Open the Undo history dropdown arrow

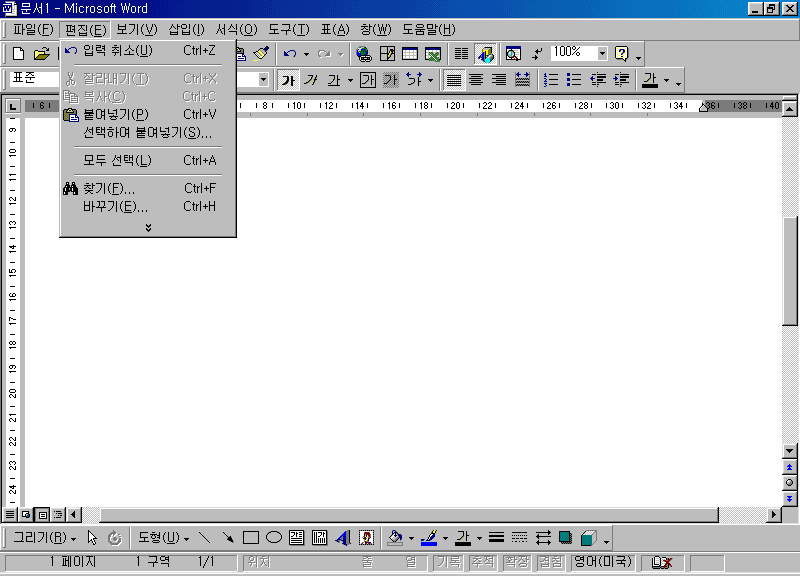point(306,54)
